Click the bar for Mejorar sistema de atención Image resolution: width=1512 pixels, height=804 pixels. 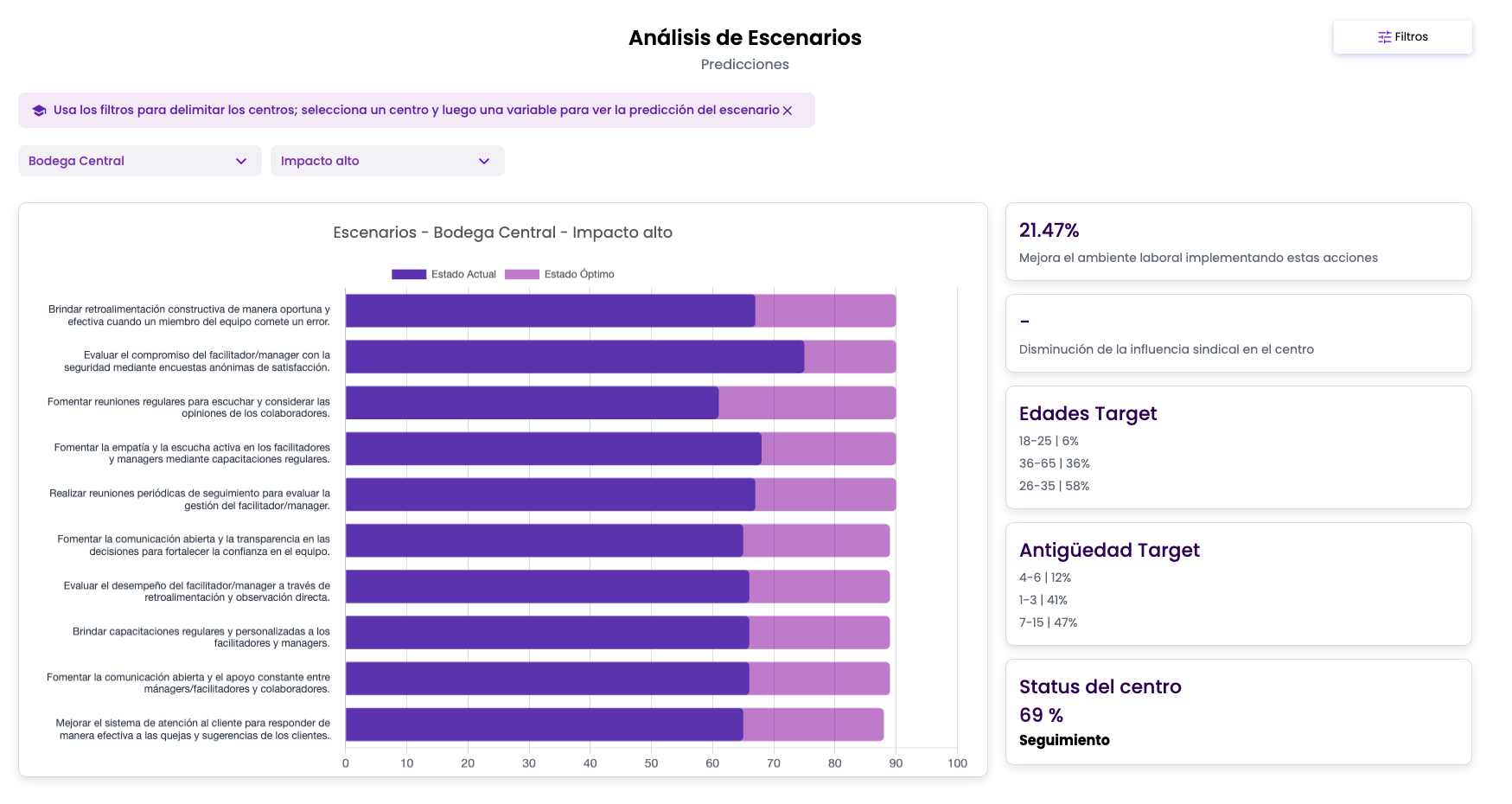tap(544, 724)
